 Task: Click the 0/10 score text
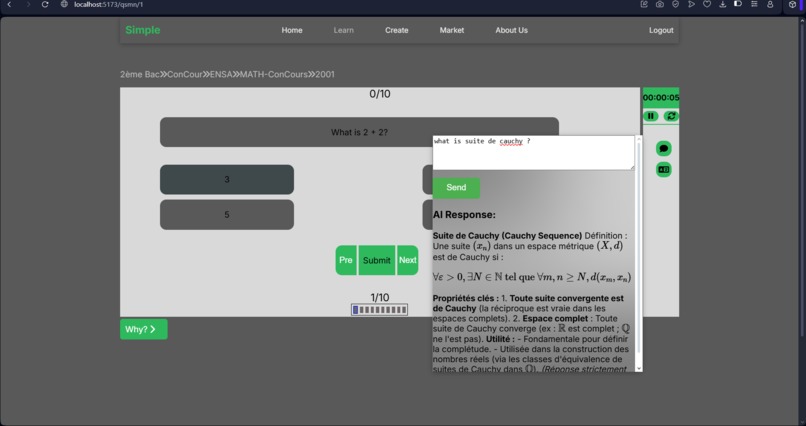380,94
